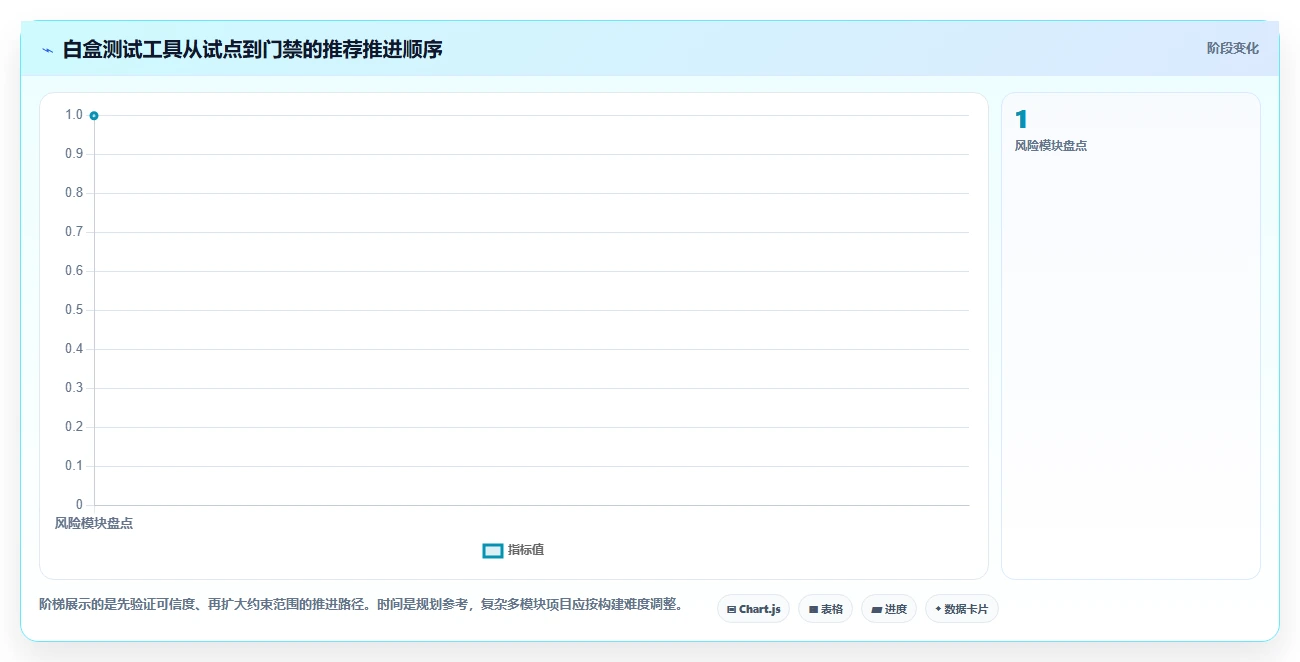Click the footnote text starting with 阶梯展示的是
The image size is (1300, 662).
[x=361, y=604]
